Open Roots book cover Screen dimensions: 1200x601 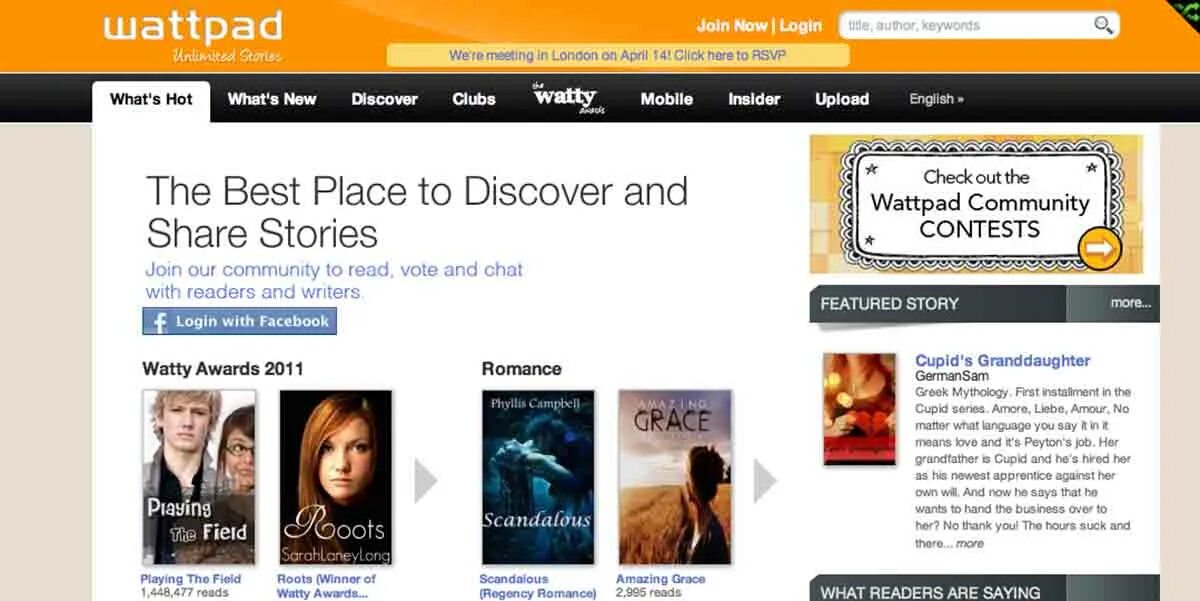tap(335, 478)
